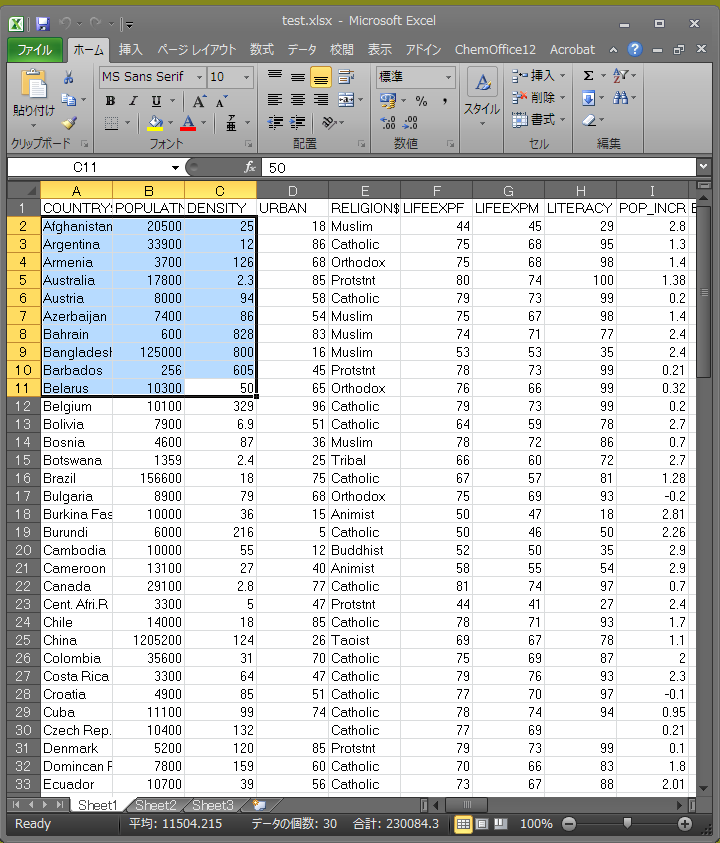
Task: Click the text orientation icon
Action: [x=329, y=123]
